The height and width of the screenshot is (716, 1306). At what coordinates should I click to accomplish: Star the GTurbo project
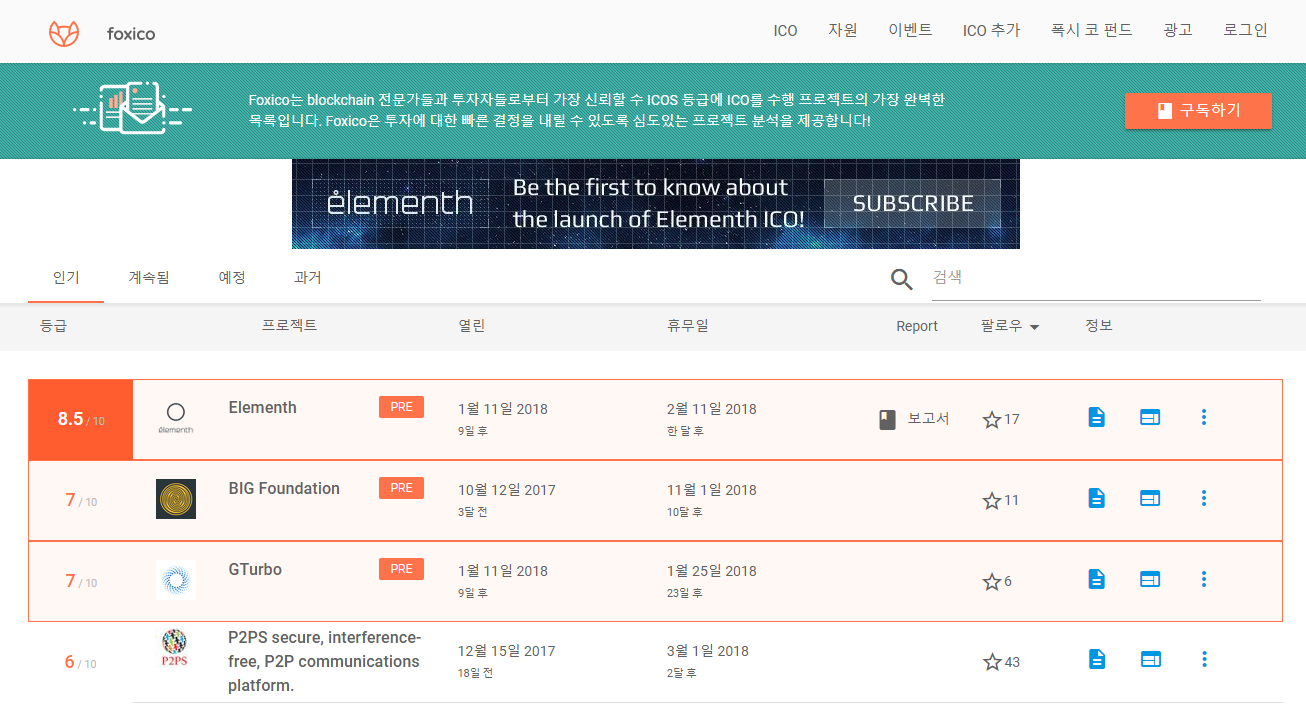(992, 582)
